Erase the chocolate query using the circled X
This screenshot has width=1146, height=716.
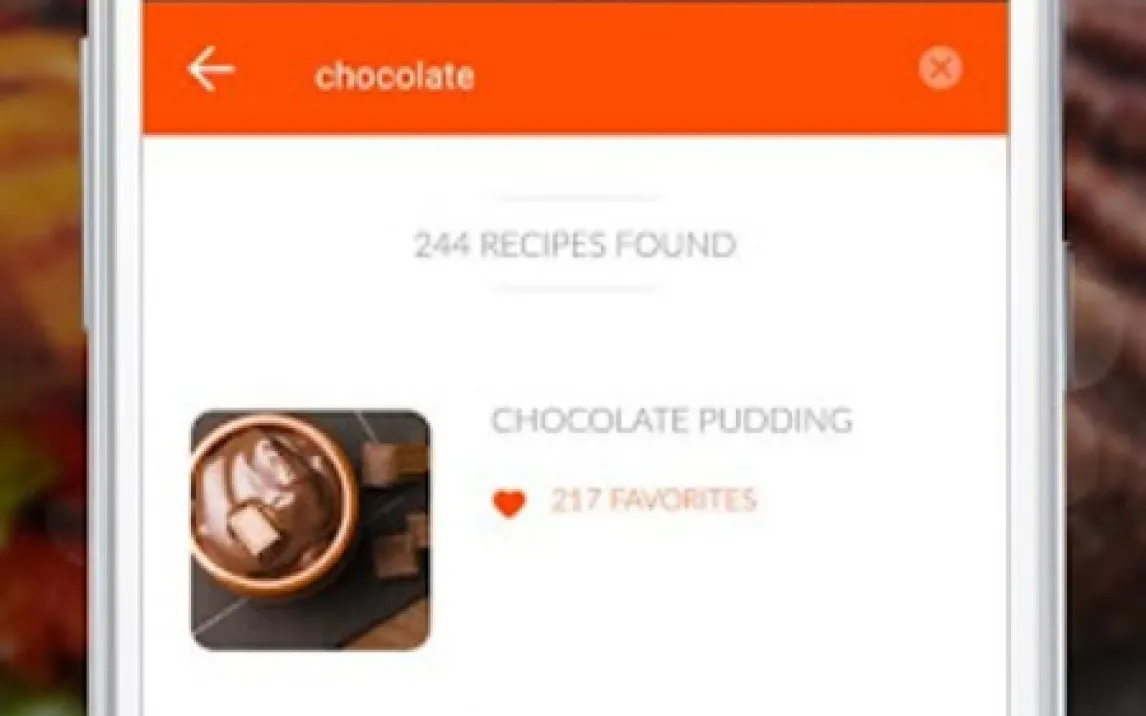(x=940, y=68)
